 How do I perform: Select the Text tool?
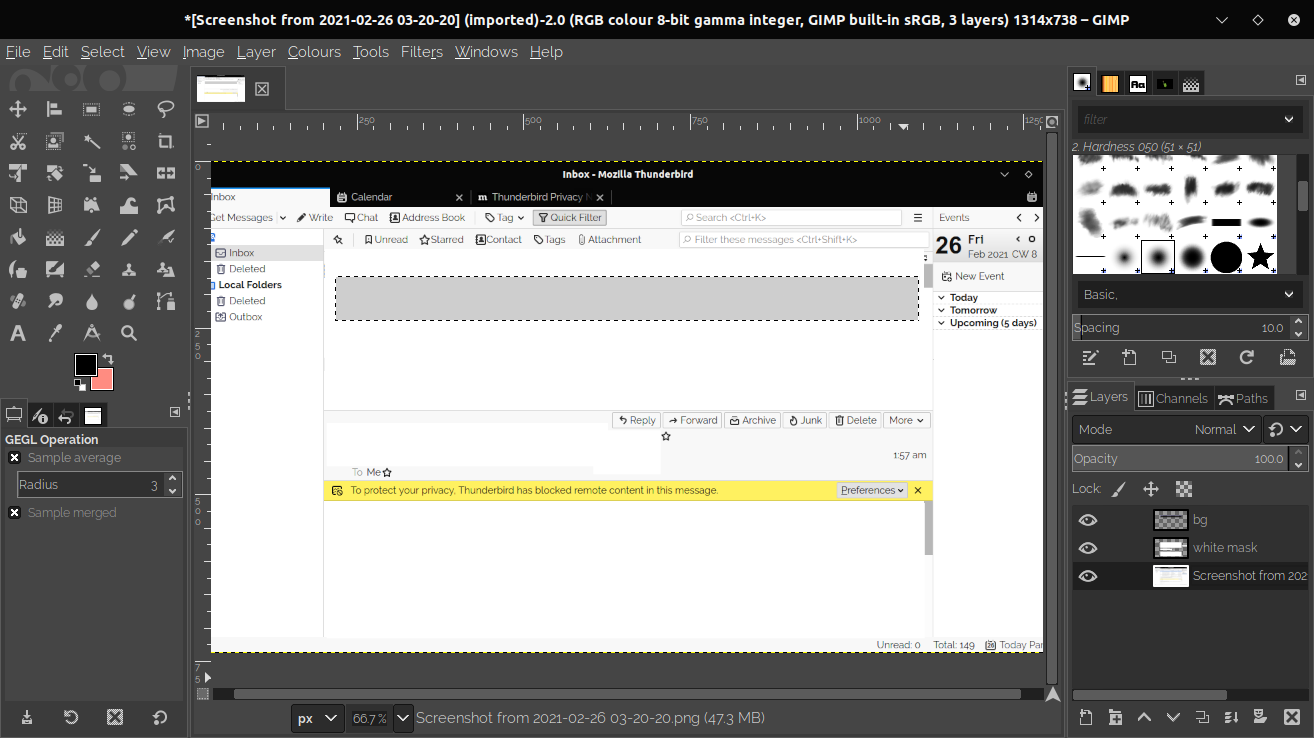click(18, 333)
